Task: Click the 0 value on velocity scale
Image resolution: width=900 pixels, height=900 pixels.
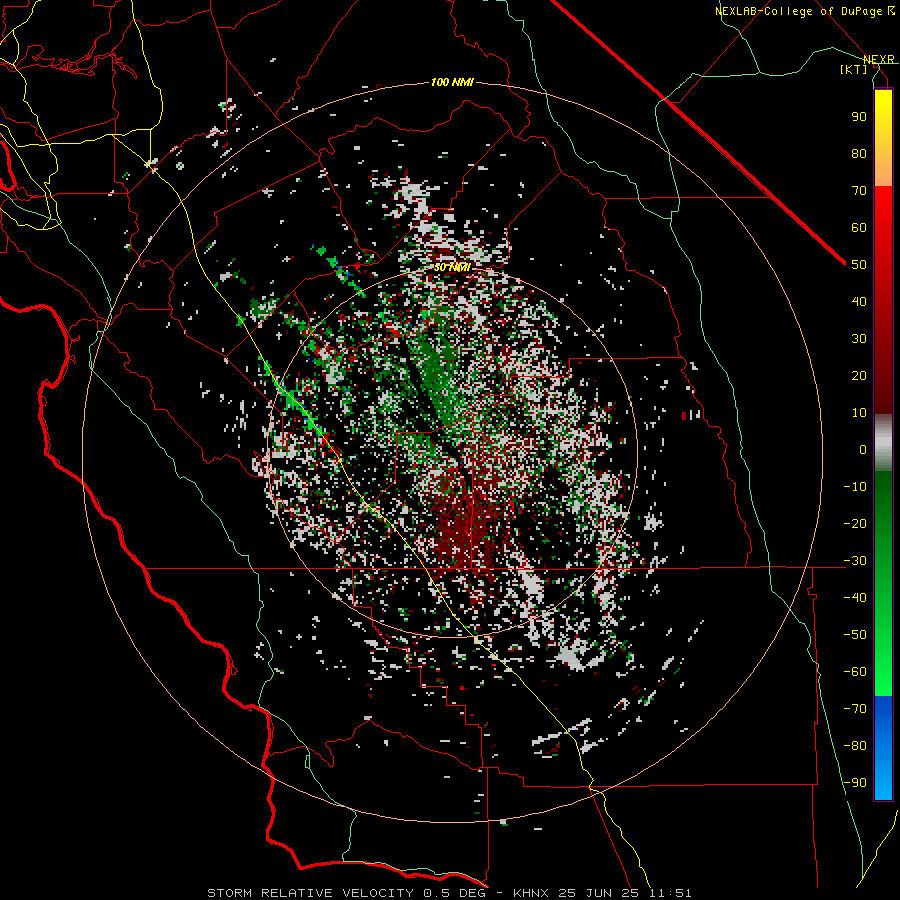Action: point(863,450)
